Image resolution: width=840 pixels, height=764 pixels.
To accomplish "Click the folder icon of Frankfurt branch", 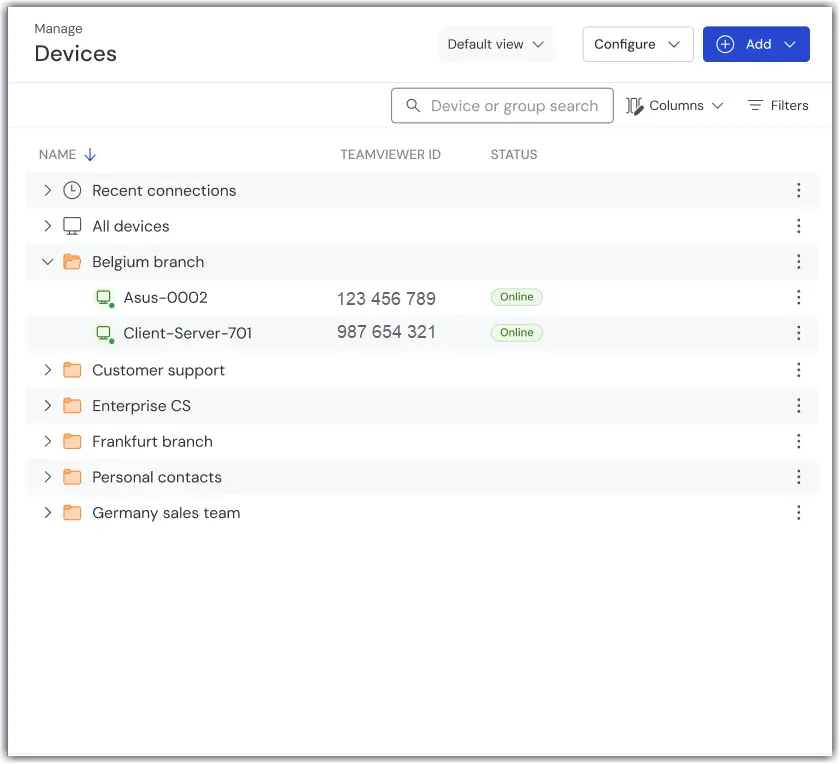I will pyautogui.click(x=72, y=441).
